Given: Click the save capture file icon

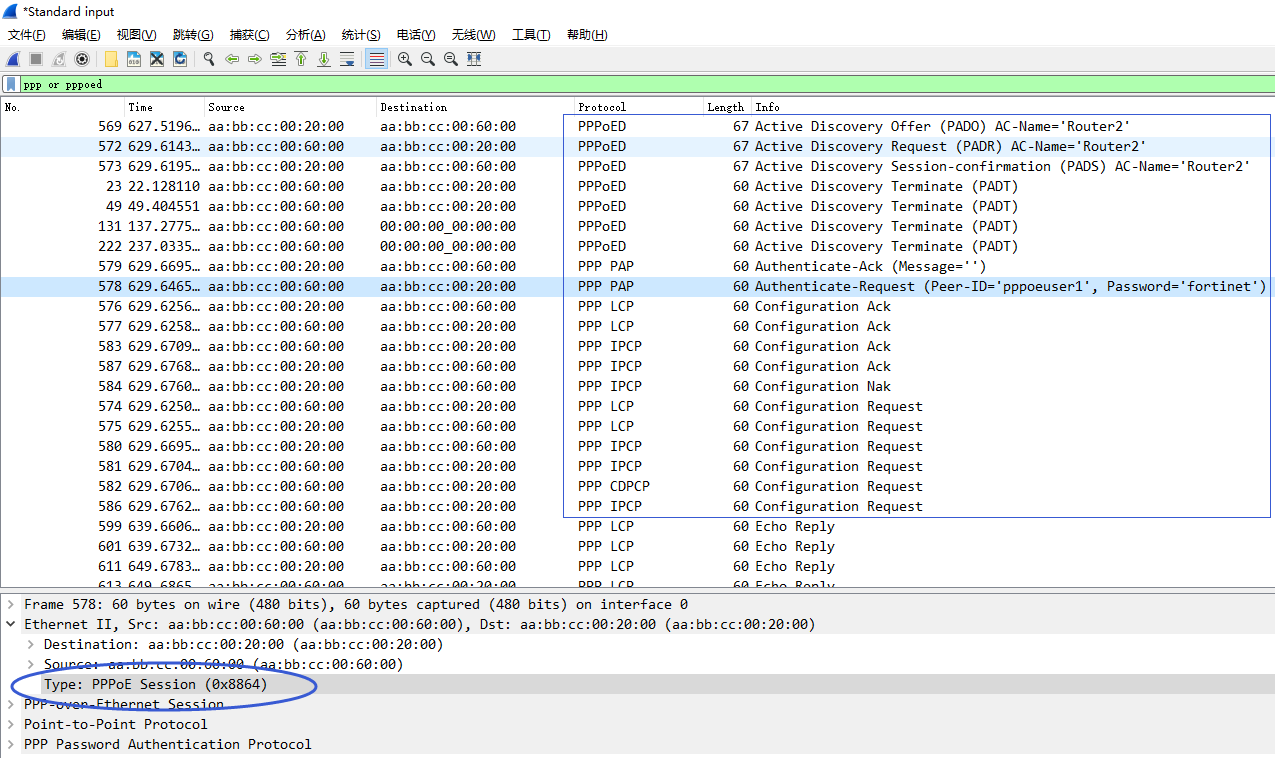Looking at the screenshot, I should click(134, 59).
